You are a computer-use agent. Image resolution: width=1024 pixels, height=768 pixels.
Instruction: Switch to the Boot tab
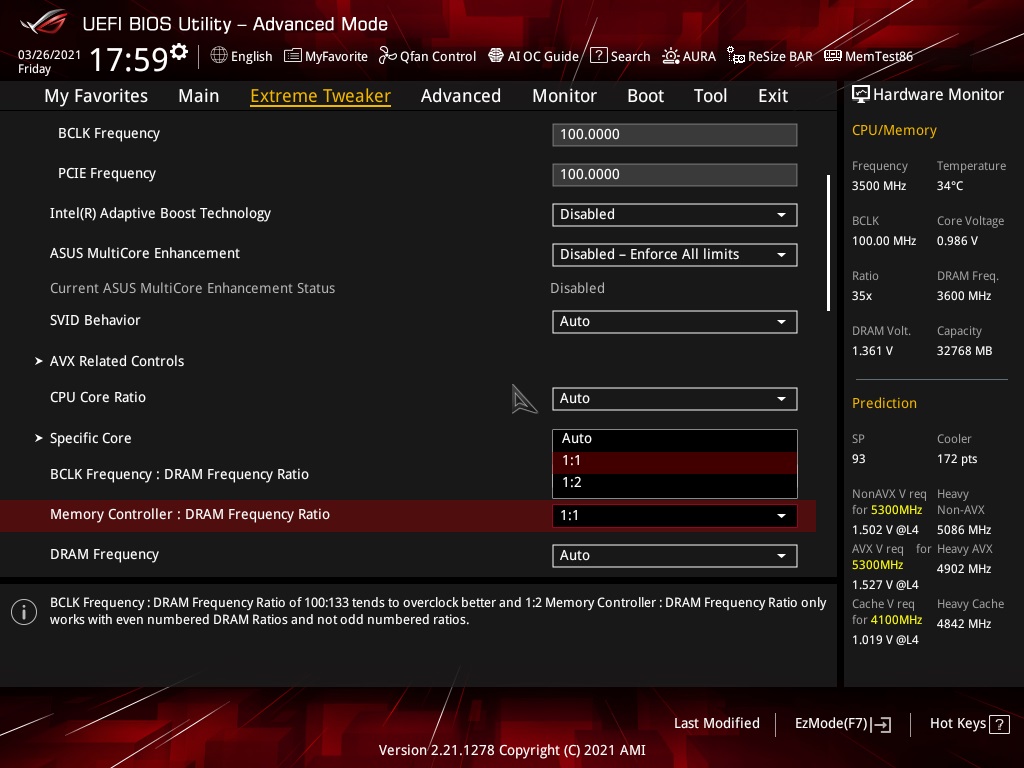click(645, 96)
